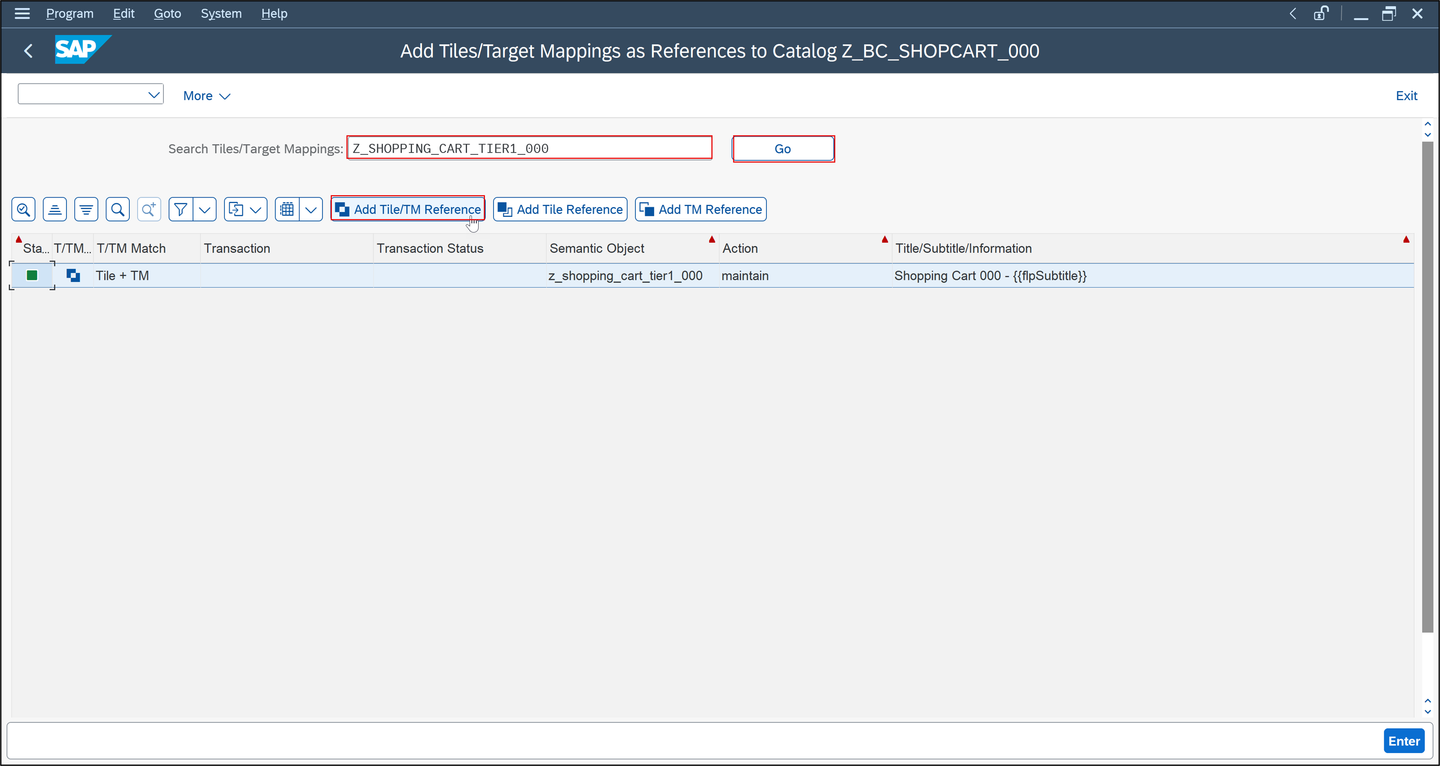Open the Help menu
Image resolution: width=1440 pixels, height=766 pixels.
(x=274, y=14)
